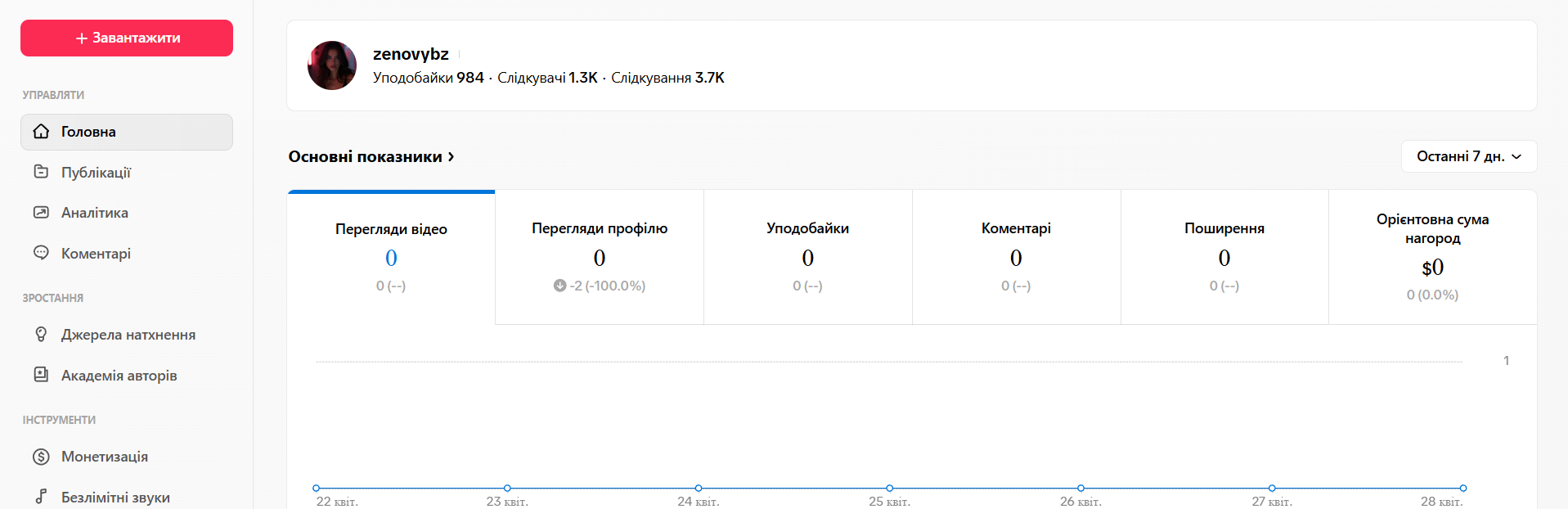Screen dimensions: 1568x509
Task: Click the Коментарі speech bubble icon
Action: point(41,253)
